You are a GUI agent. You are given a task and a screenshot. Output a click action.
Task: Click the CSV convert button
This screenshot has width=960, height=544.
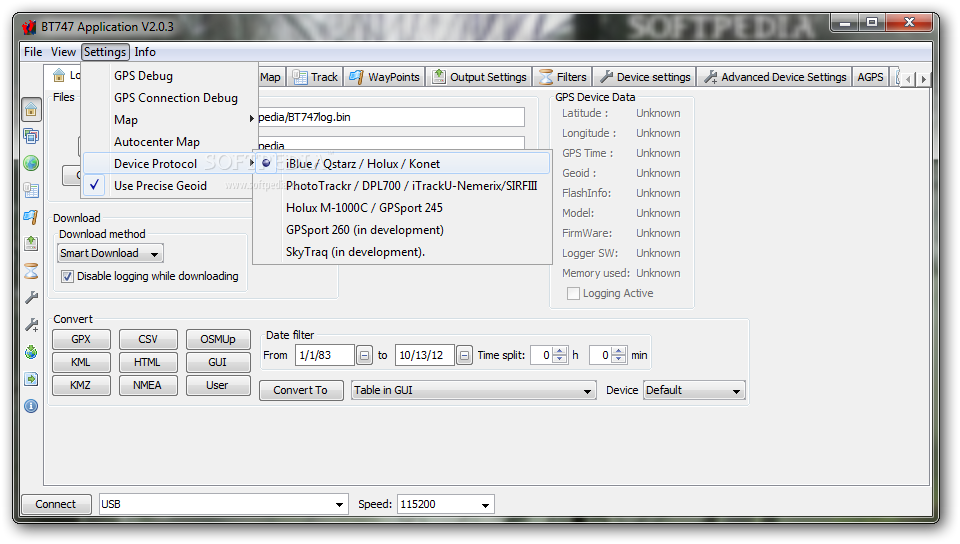click(x=148, y=339)
